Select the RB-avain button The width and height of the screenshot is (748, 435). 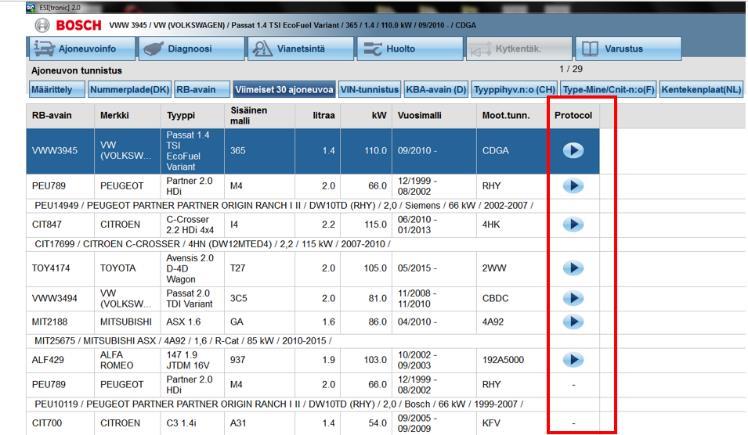pyautogui.click(x=202, y=89)
